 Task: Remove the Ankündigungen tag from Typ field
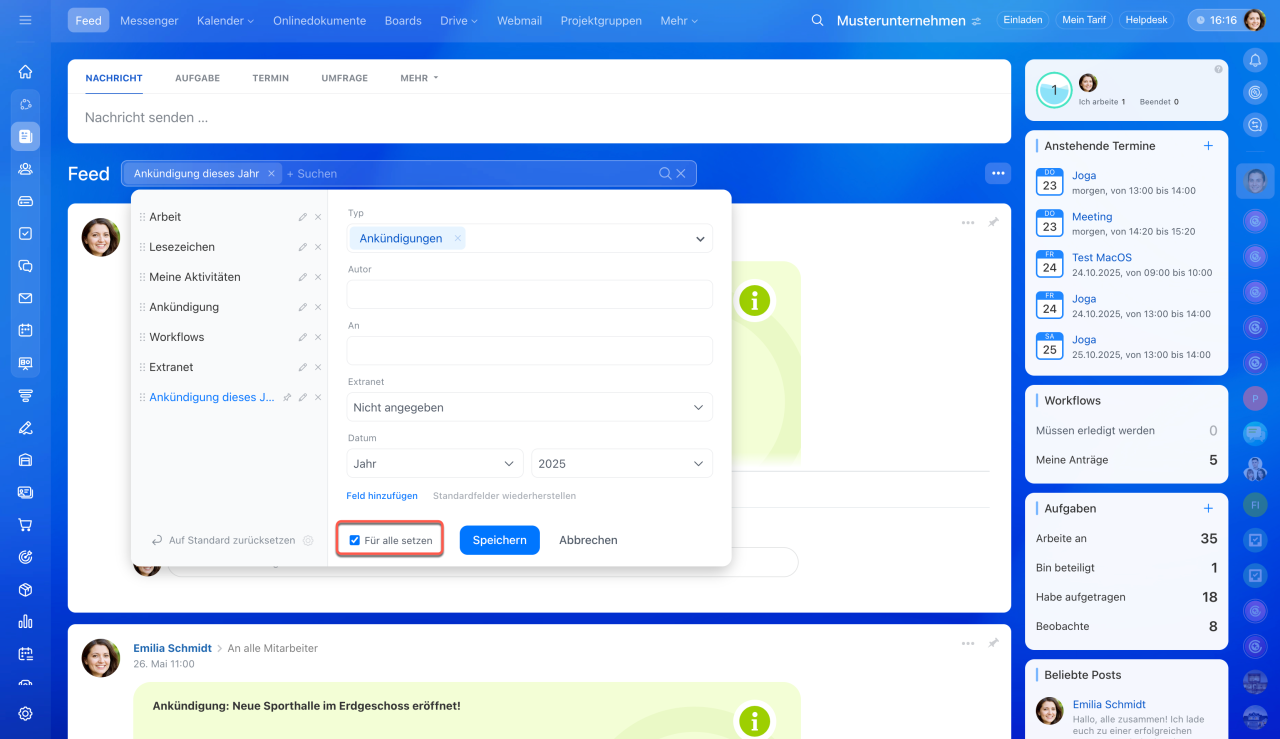point(458,239)
